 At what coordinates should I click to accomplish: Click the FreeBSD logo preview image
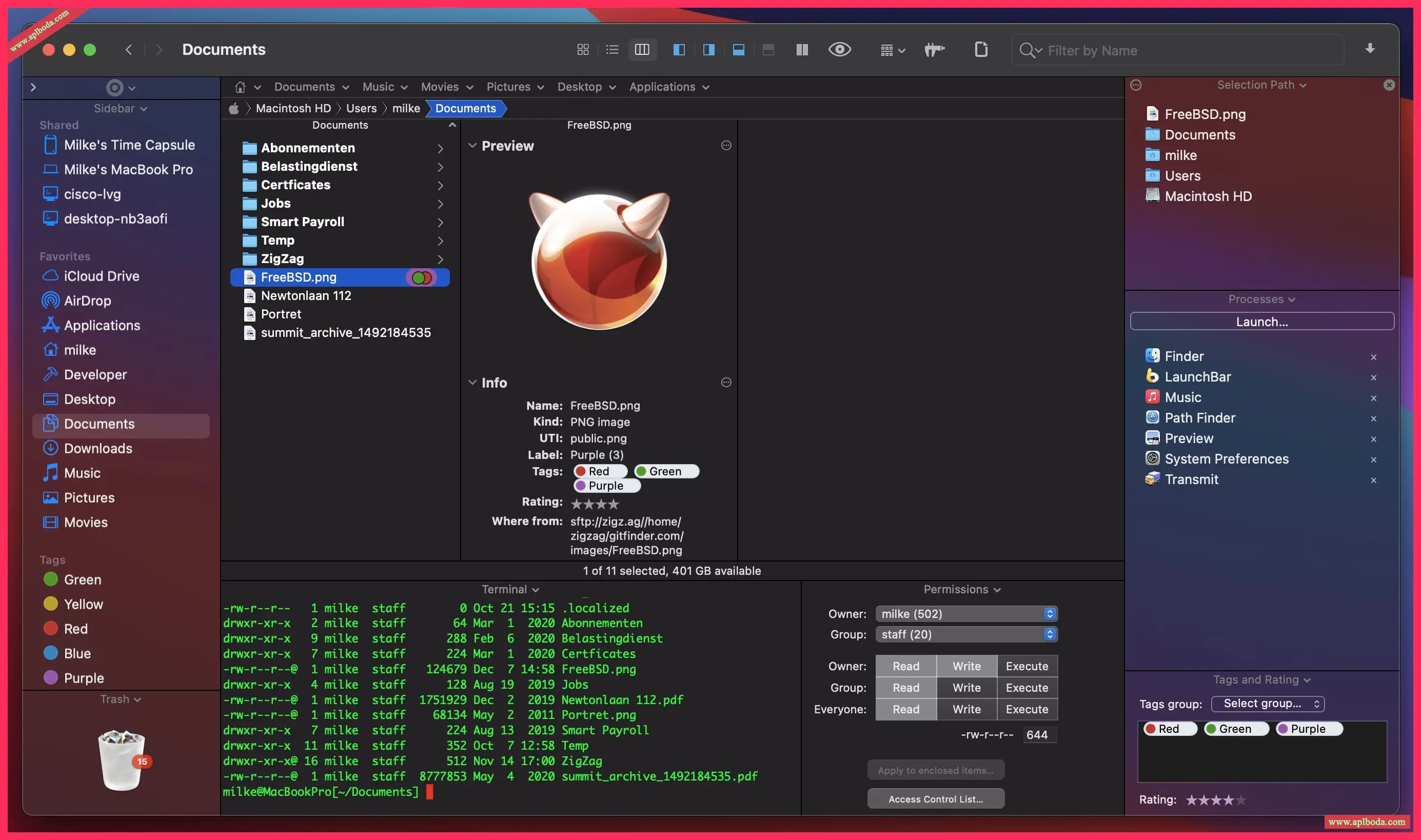click(599, 262)
